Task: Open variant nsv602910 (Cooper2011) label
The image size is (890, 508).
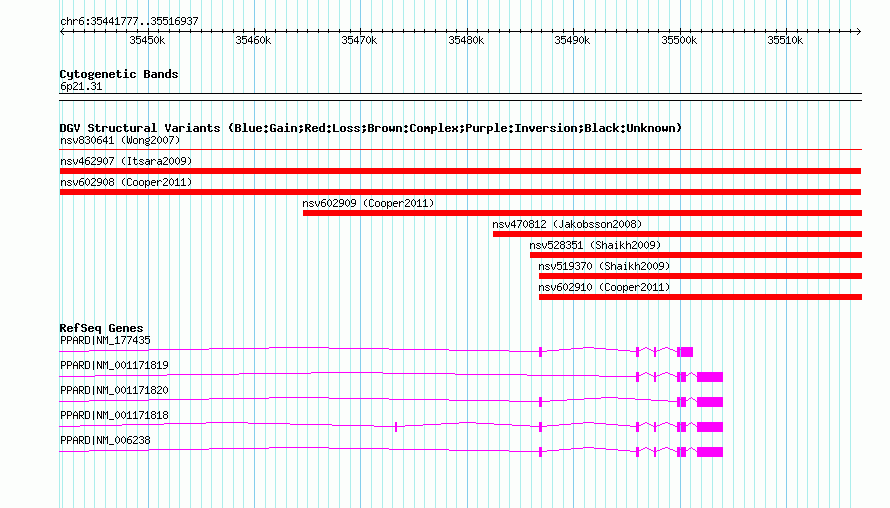Action: pos(604,287)
